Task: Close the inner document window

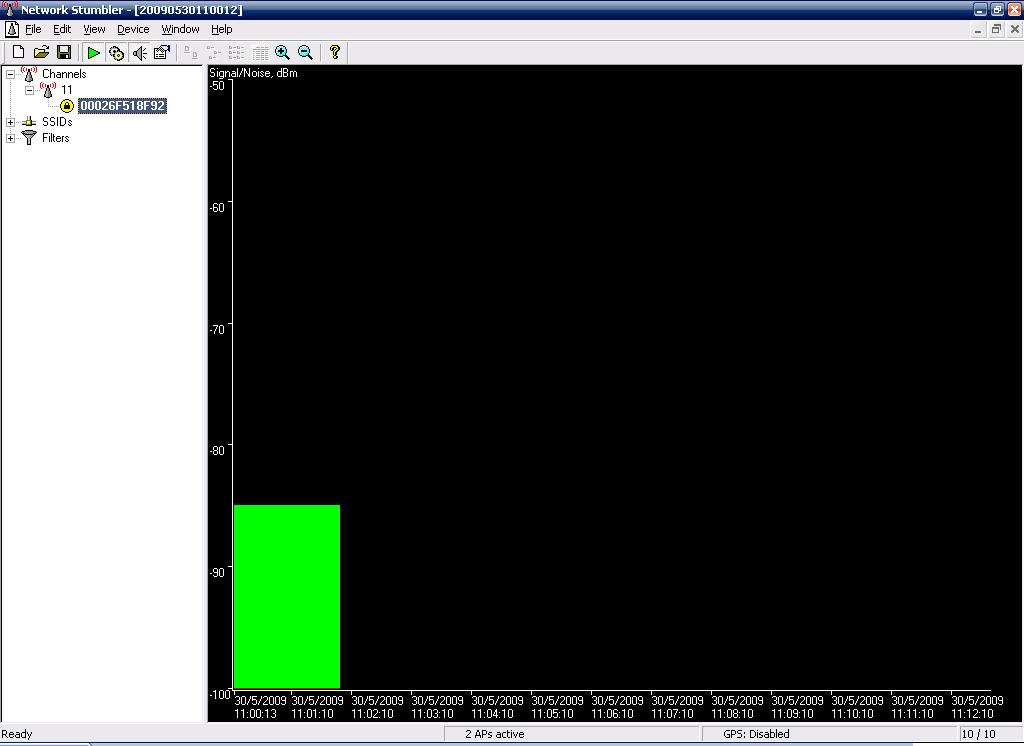Action: click(x=1015, y=29)
